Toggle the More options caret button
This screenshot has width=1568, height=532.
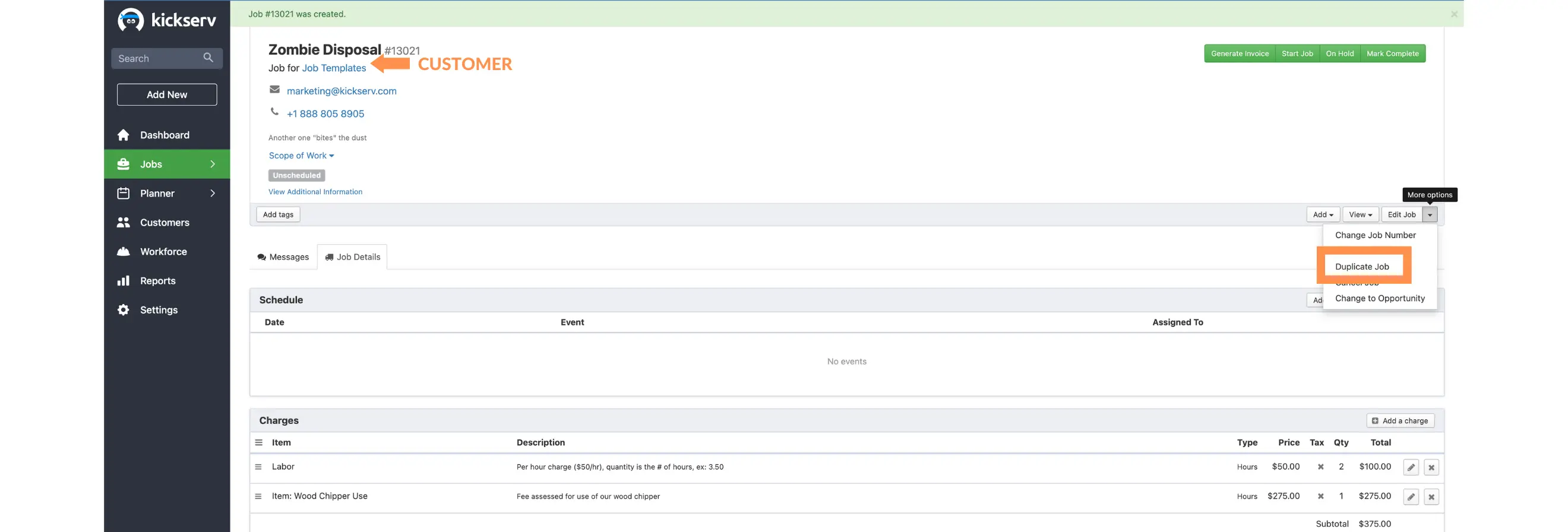pyautogui.click(x=1430, y=214)
